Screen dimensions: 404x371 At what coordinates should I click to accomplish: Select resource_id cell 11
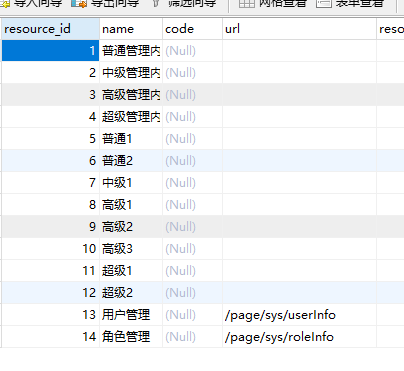pos(50,271)
